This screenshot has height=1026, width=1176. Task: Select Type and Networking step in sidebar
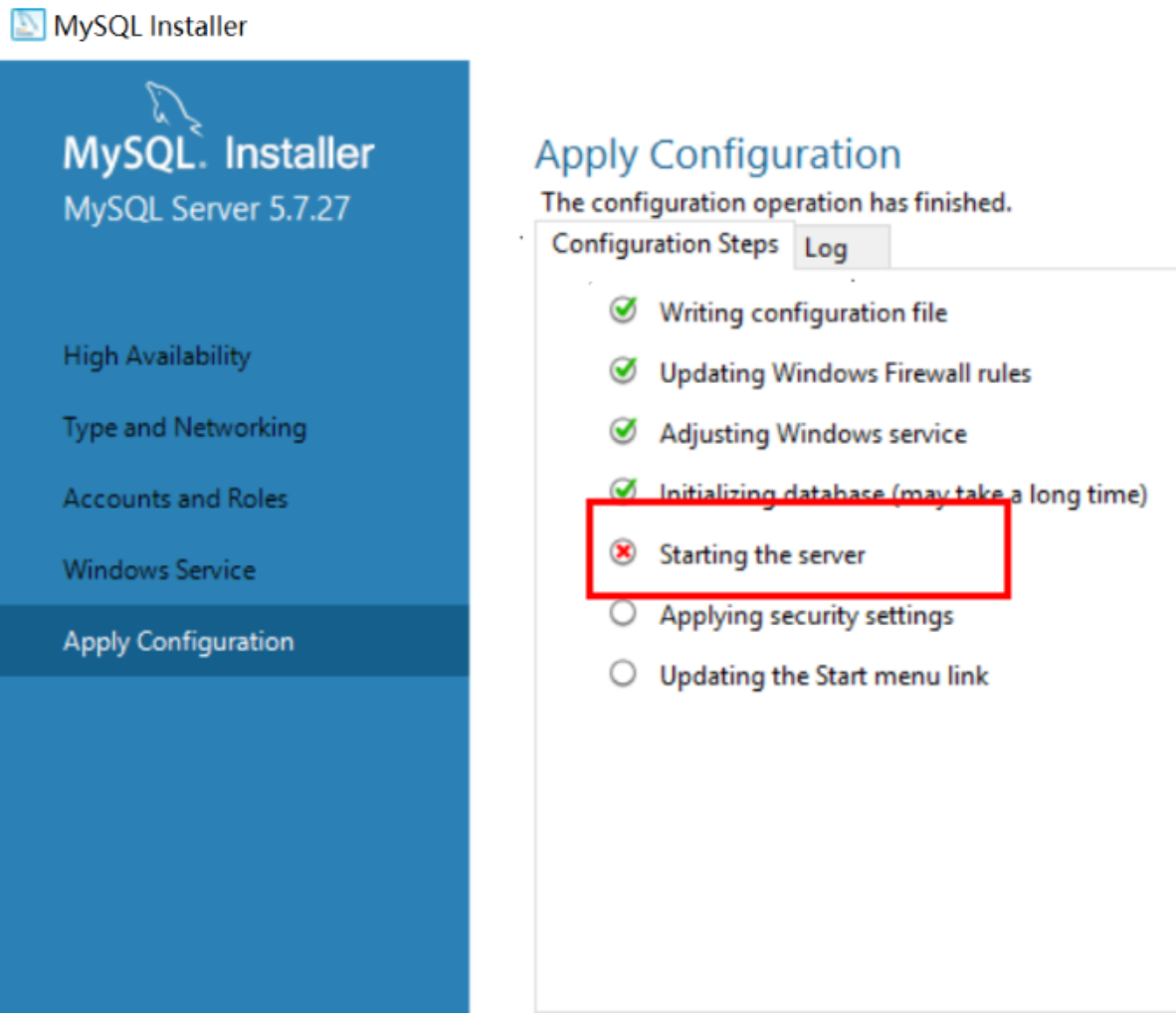(x=184, y=427)
